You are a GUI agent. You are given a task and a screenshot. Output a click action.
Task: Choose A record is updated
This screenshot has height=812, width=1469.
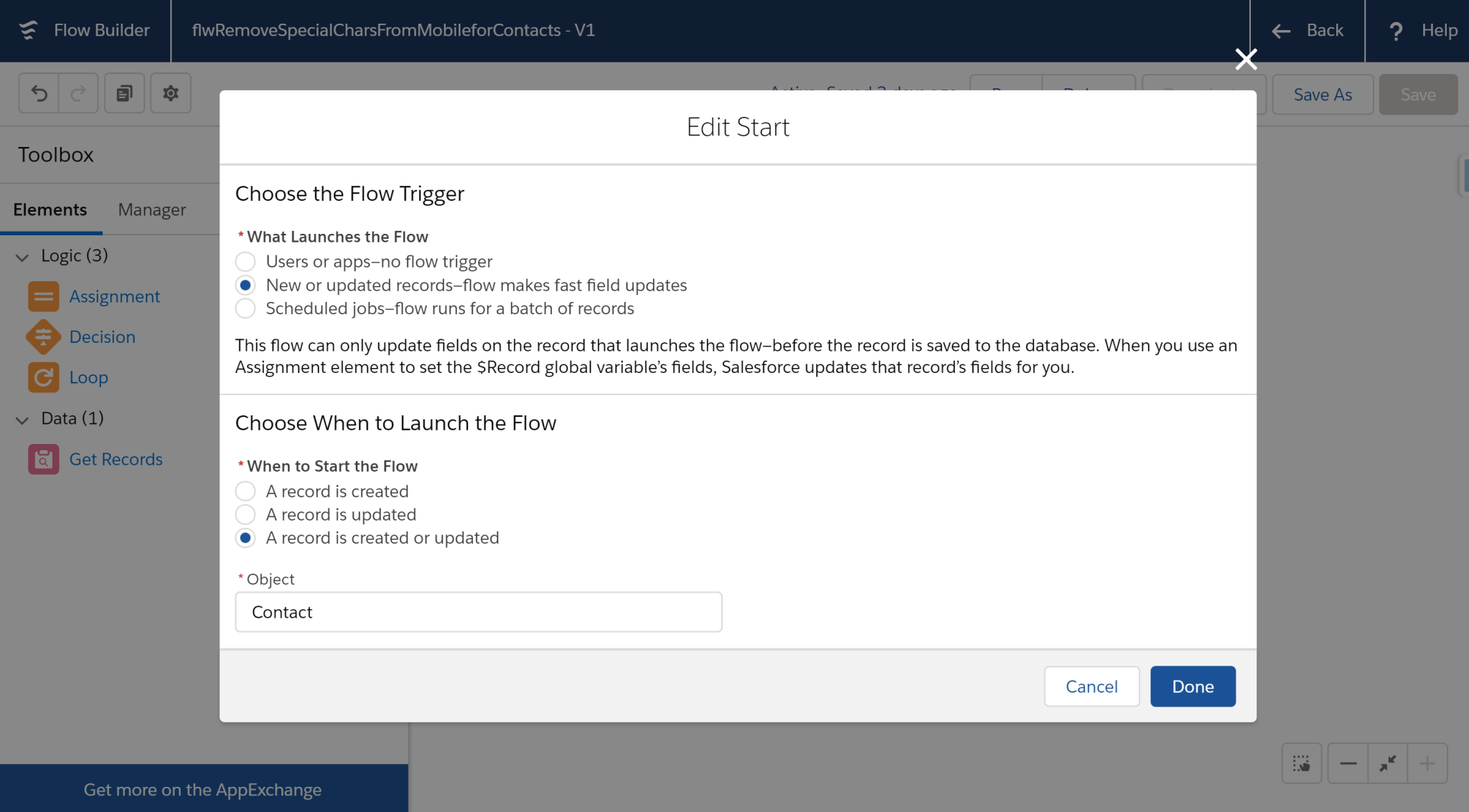245,514
